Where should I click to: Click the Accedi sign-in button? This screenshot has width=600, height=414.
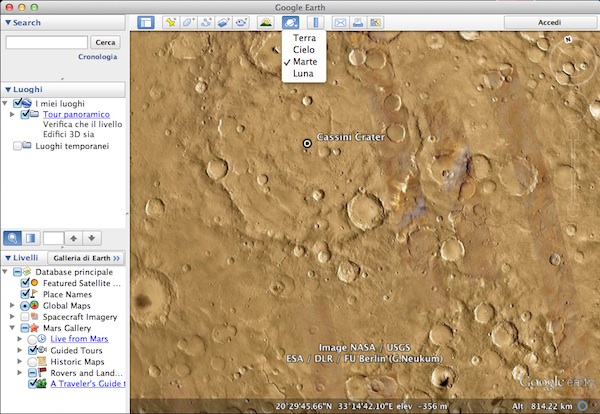549,22
